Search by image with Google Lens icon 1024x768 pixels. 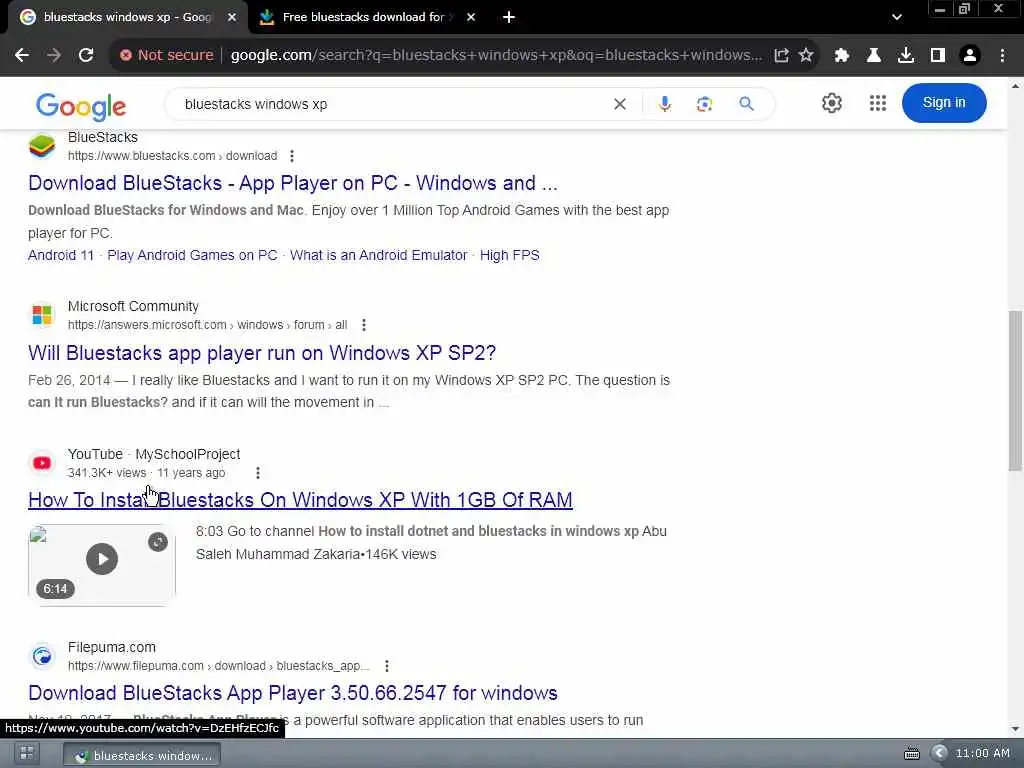point(705,104)
